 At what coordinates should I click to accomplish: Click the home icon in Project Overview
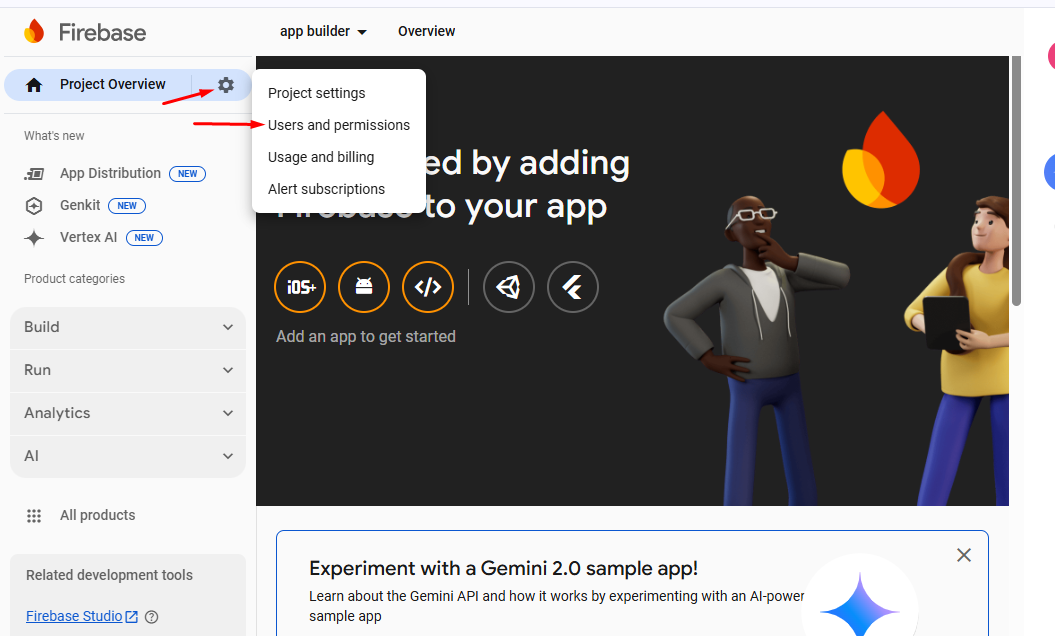(34, 85)
